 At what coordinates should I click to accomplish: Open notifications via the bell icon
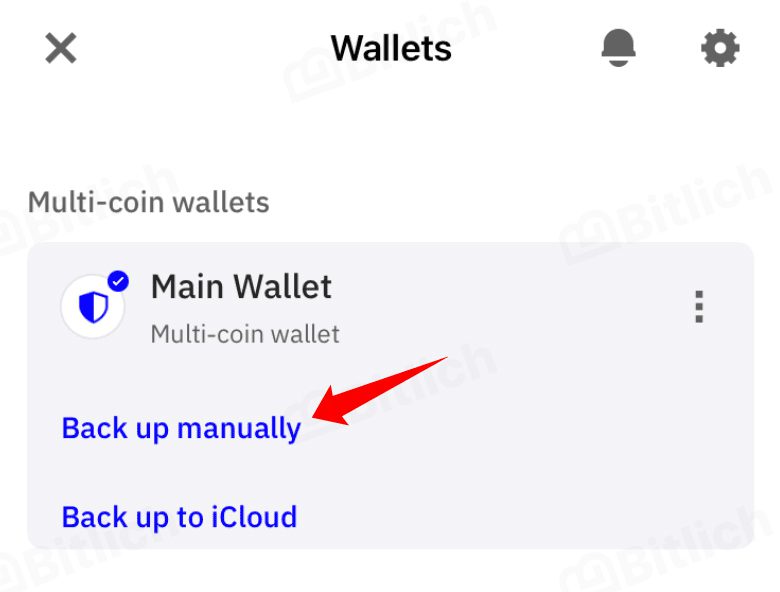click(x=618, y=48)
